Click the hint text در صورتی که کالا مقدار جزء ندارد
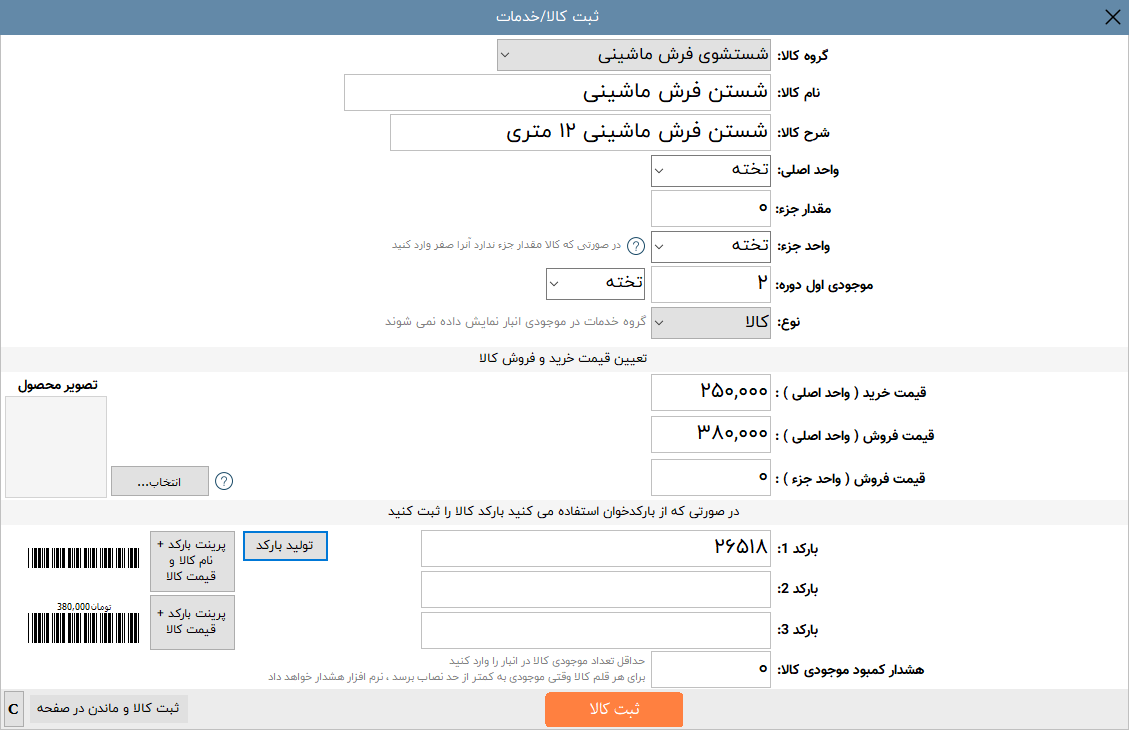 (x=506, y=245)
